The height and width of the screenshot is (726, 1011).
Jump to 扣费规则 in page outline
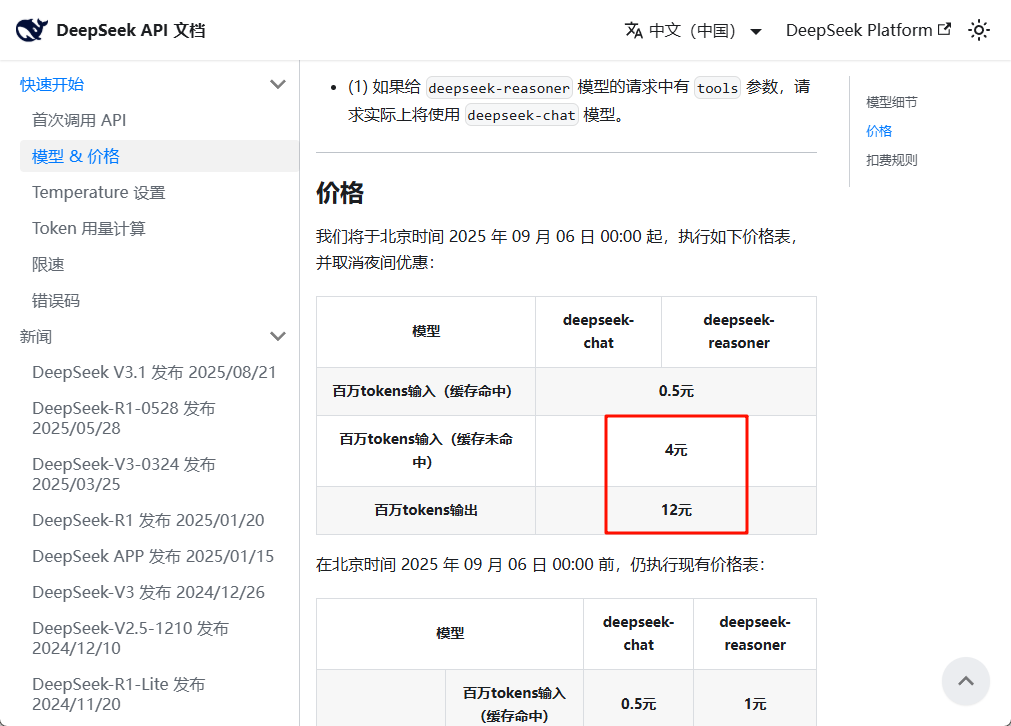click(x=892, y=160)
